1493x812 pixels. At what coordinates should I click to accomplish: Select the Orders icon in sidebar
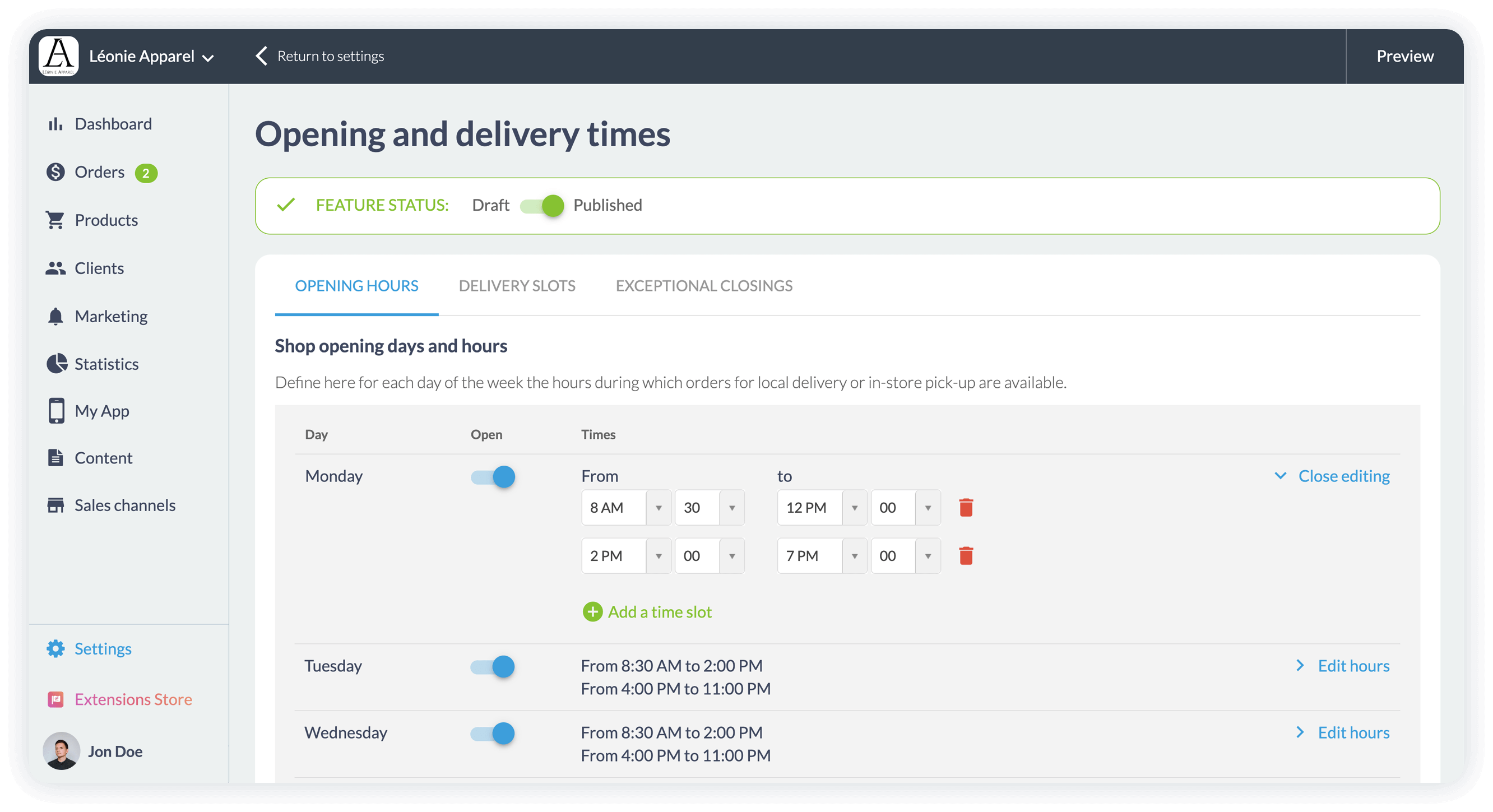56,171
